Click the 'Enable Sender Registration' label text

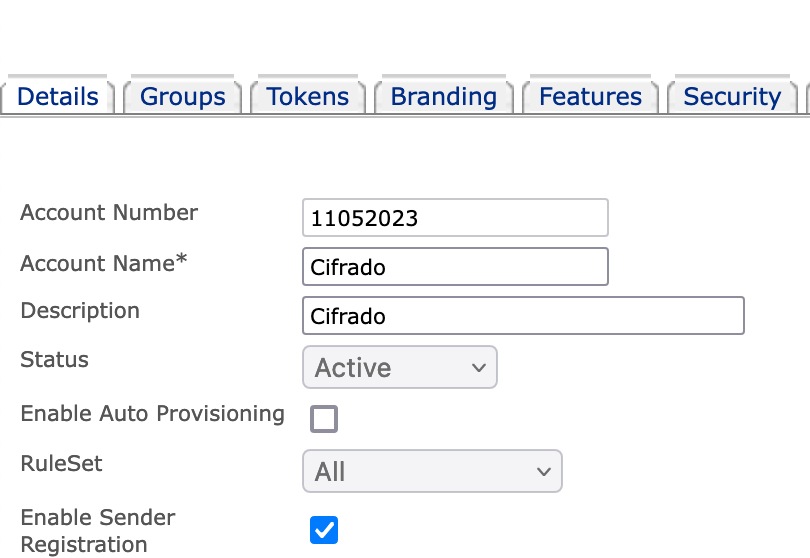tap(97, 531)
